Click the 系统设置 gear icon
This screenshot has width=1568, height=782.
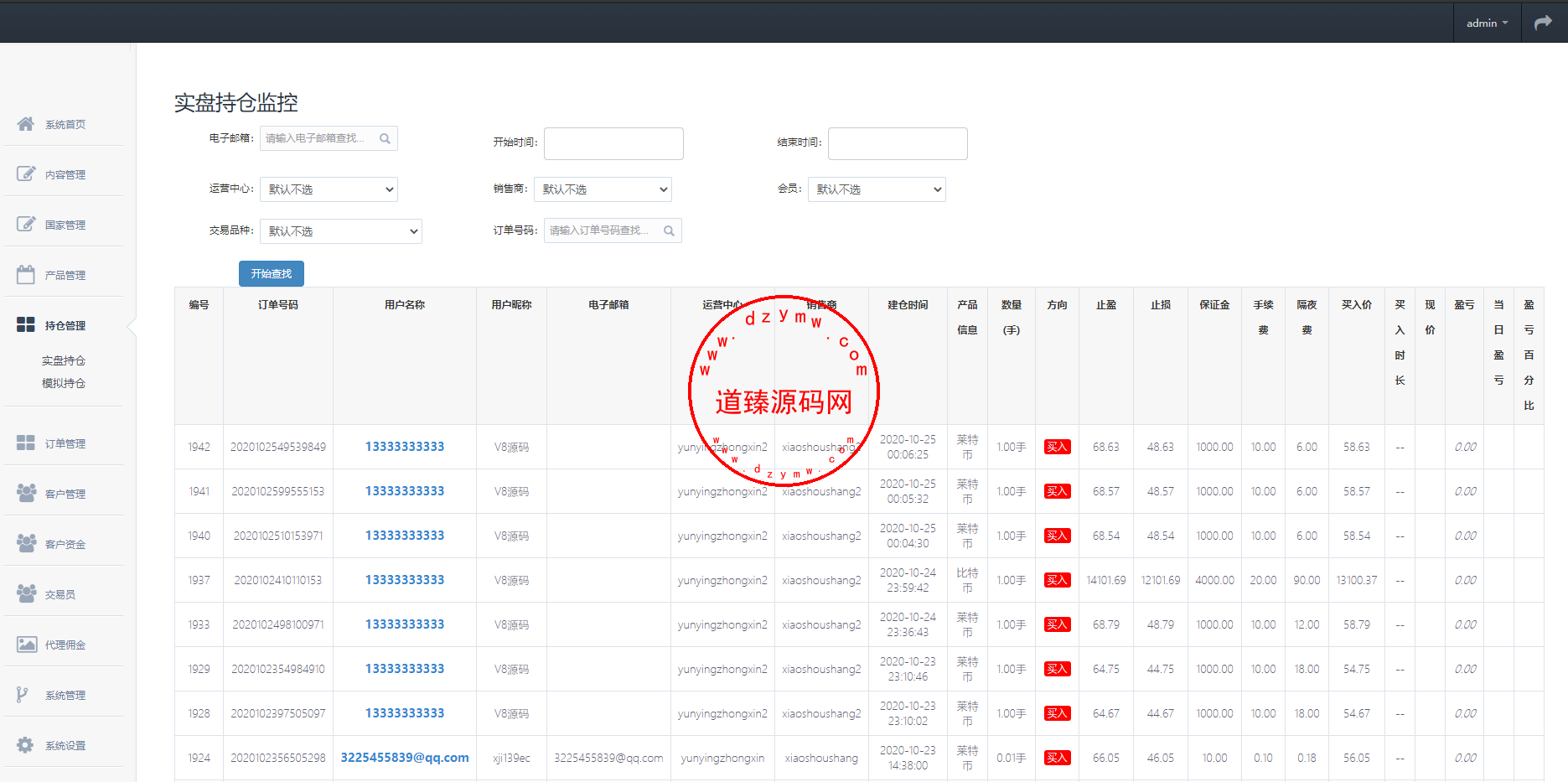[25, 744]
